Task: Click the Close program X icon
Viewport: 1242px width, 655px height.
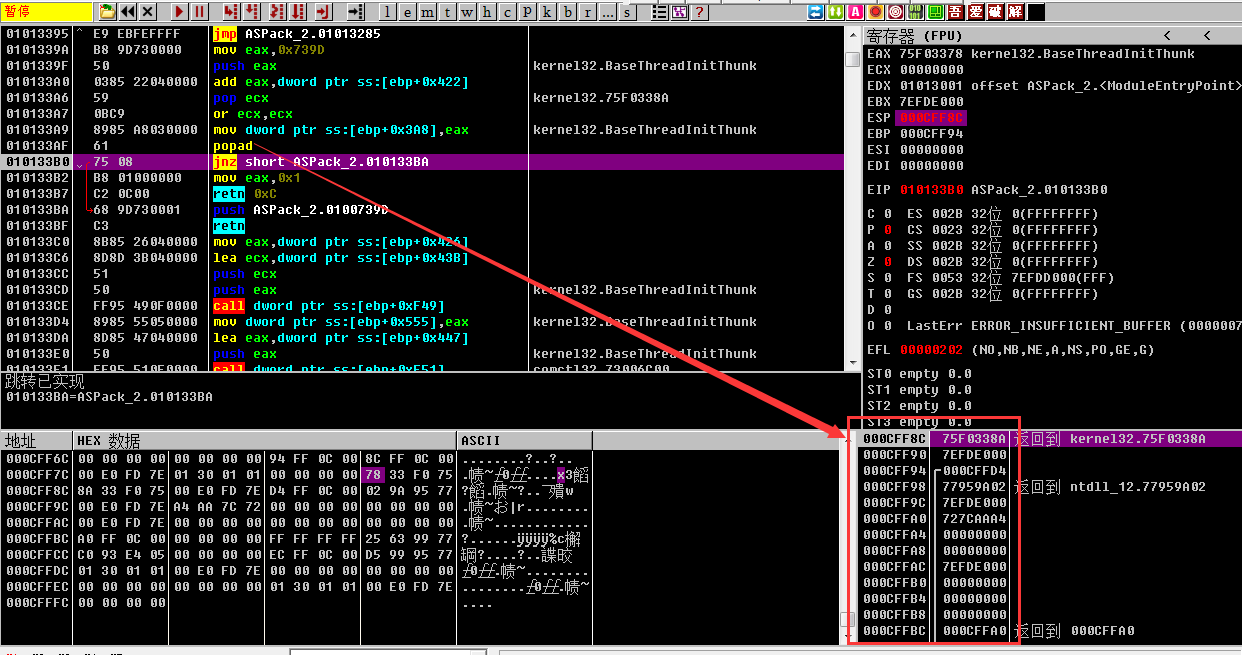Action: pos(148,12)
